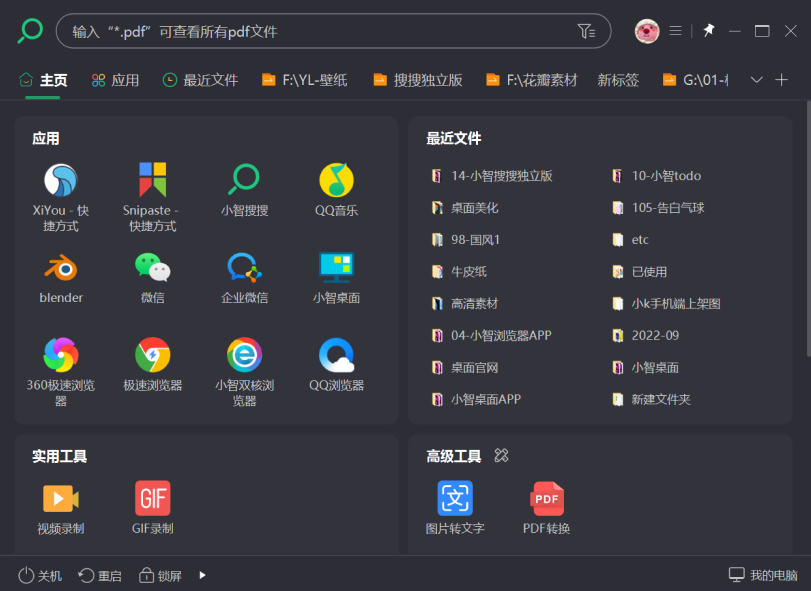
Task: Click 重启 restart button
Action: pos(100,575)
